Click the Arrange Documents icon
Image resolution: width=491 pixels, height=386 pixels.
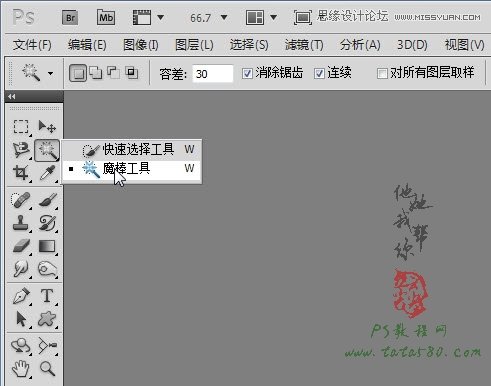tap(255, 17)
